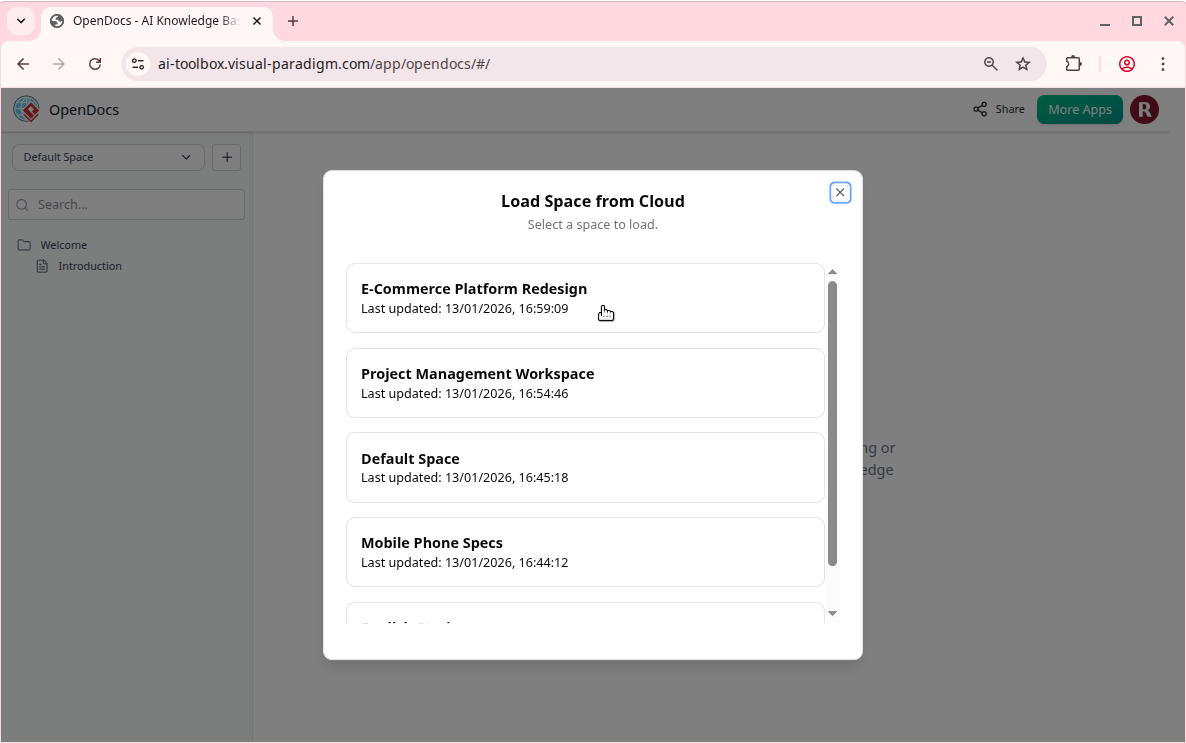Click the back navigation arrow
Screen dimensions: 1186x743
[x=23, y=63]
